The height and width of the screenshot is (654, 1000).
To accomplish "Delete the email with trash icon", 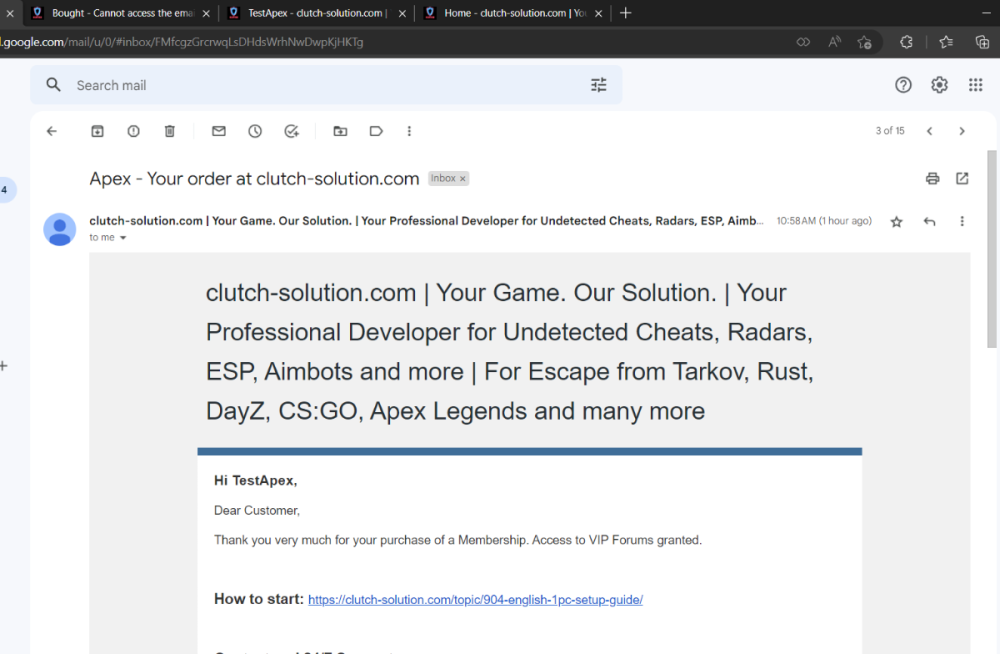I will [170, 131].
